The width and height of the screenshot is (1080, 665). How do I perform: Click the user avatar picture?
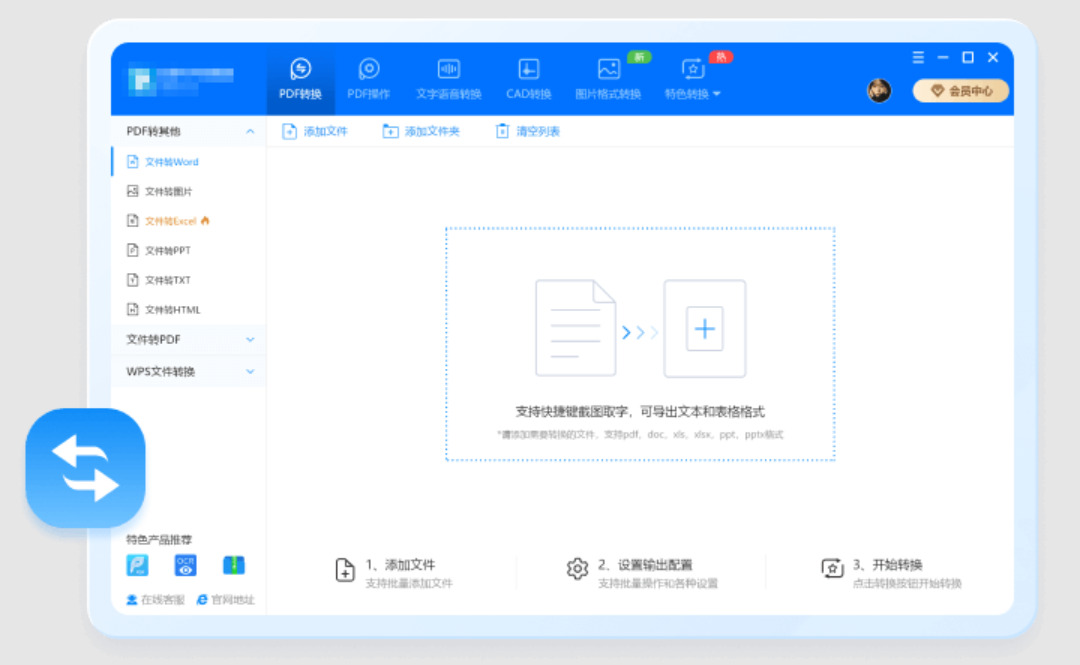879,90
